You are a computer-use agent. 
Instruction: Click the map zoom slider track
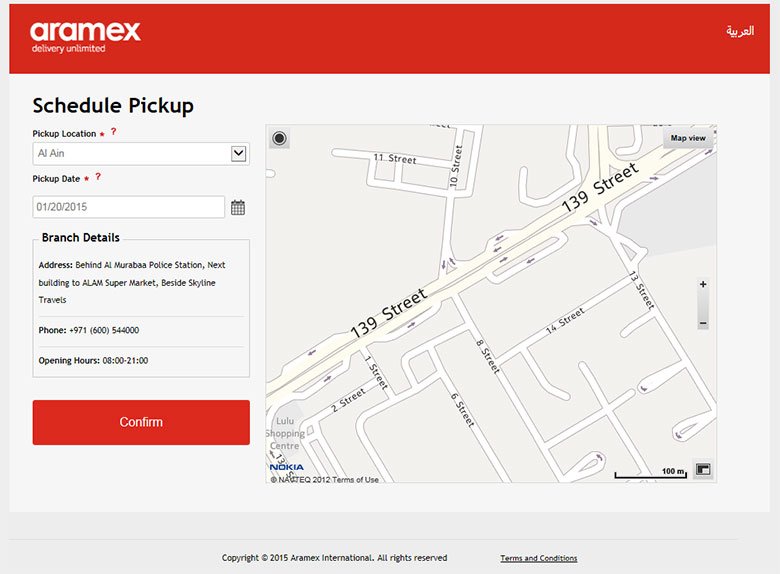703,304
